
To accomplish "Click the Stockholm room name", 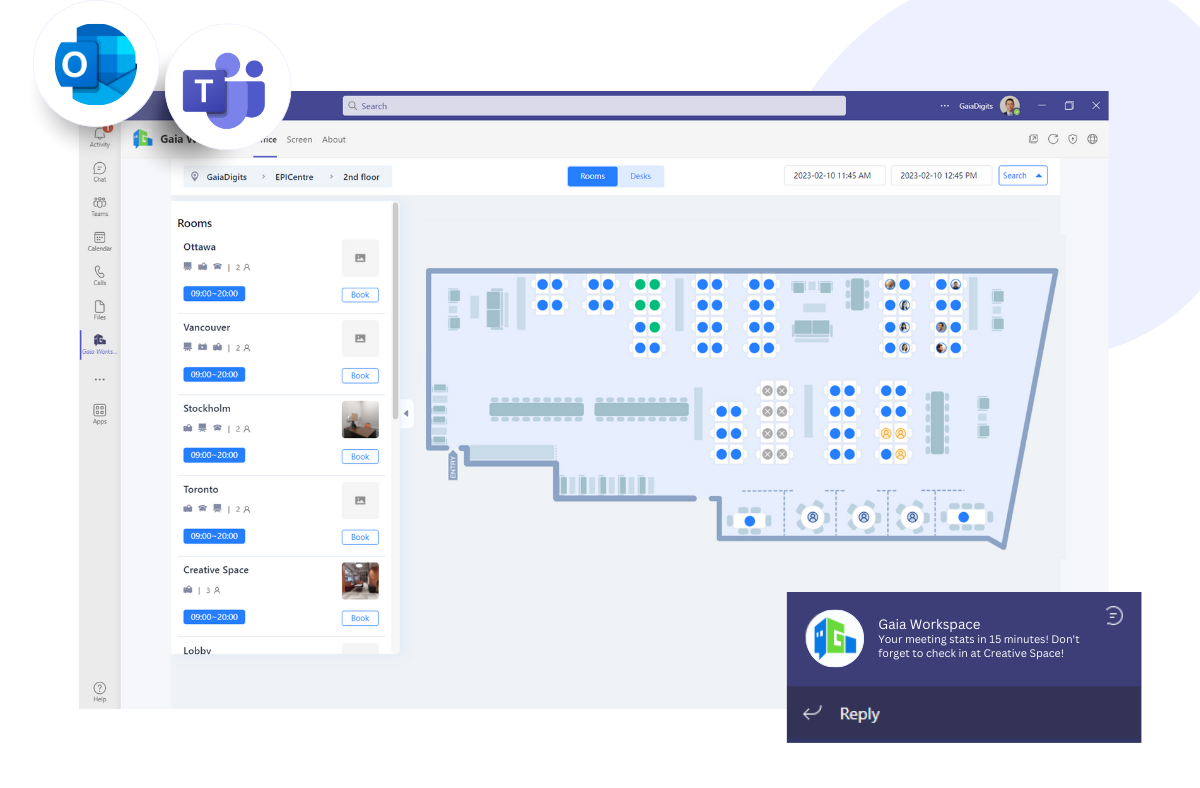I will click(x=207, y=408).
